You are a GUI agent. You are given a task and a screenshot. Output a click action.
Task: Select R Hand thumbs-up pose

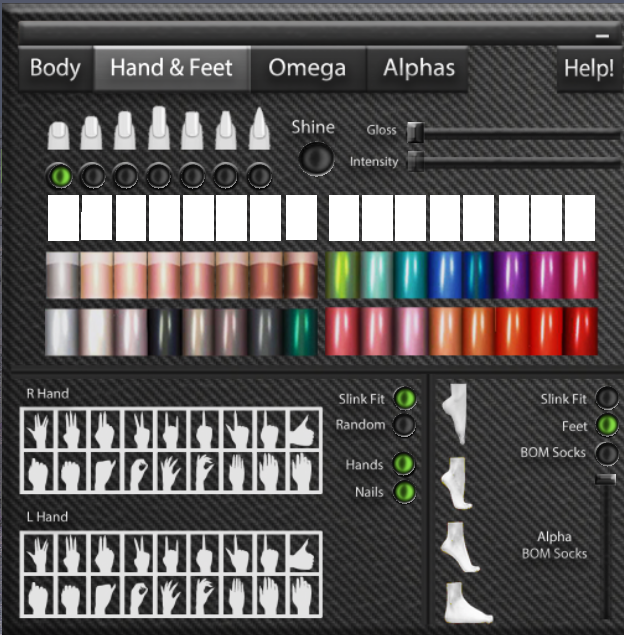point(303,429)
